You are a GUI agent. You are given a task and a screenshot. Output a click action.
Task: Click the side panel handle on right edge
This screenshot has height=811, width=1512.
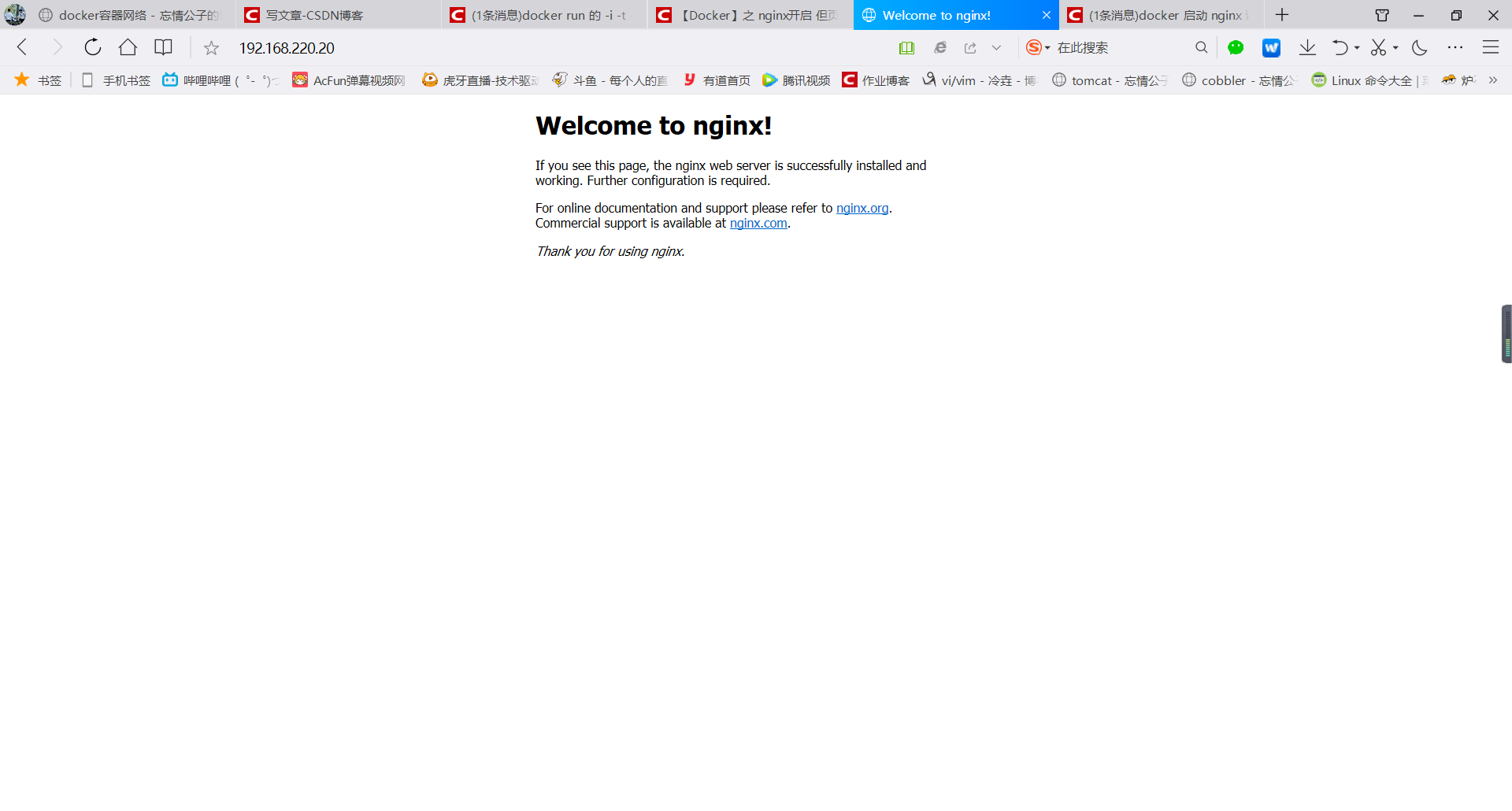pyautogui.click(x=1506, y=334)
